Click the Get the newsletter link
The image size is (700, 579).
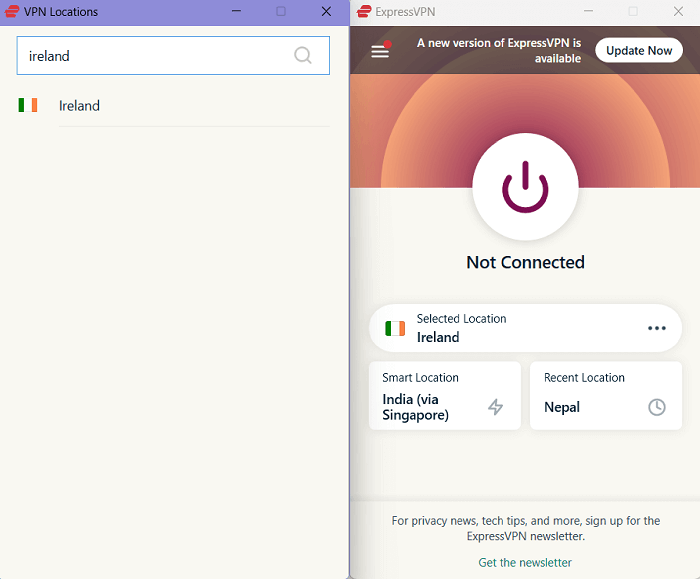pos(525,562)
